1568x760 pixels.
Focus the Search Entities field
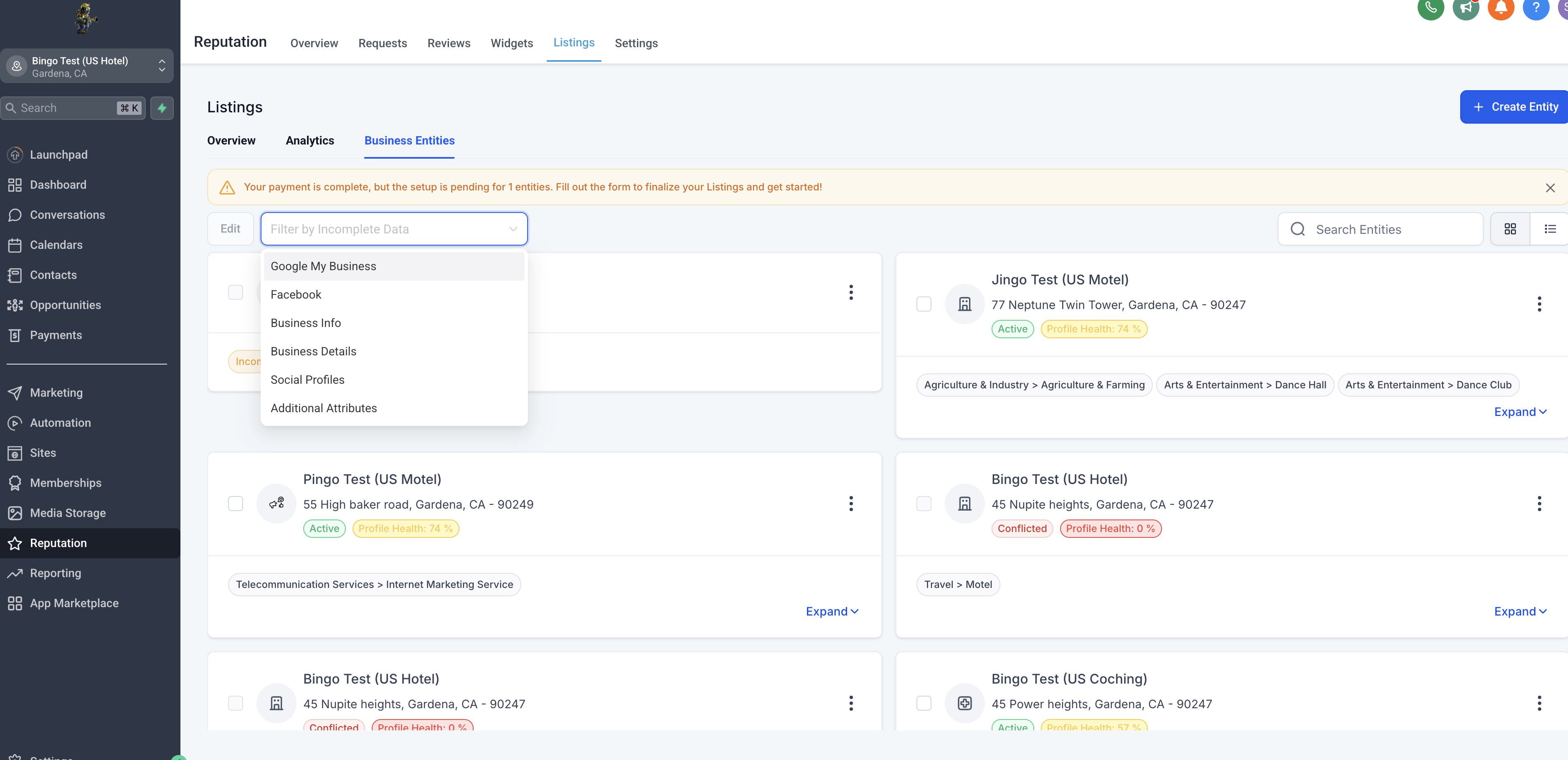coord(1380,229)
